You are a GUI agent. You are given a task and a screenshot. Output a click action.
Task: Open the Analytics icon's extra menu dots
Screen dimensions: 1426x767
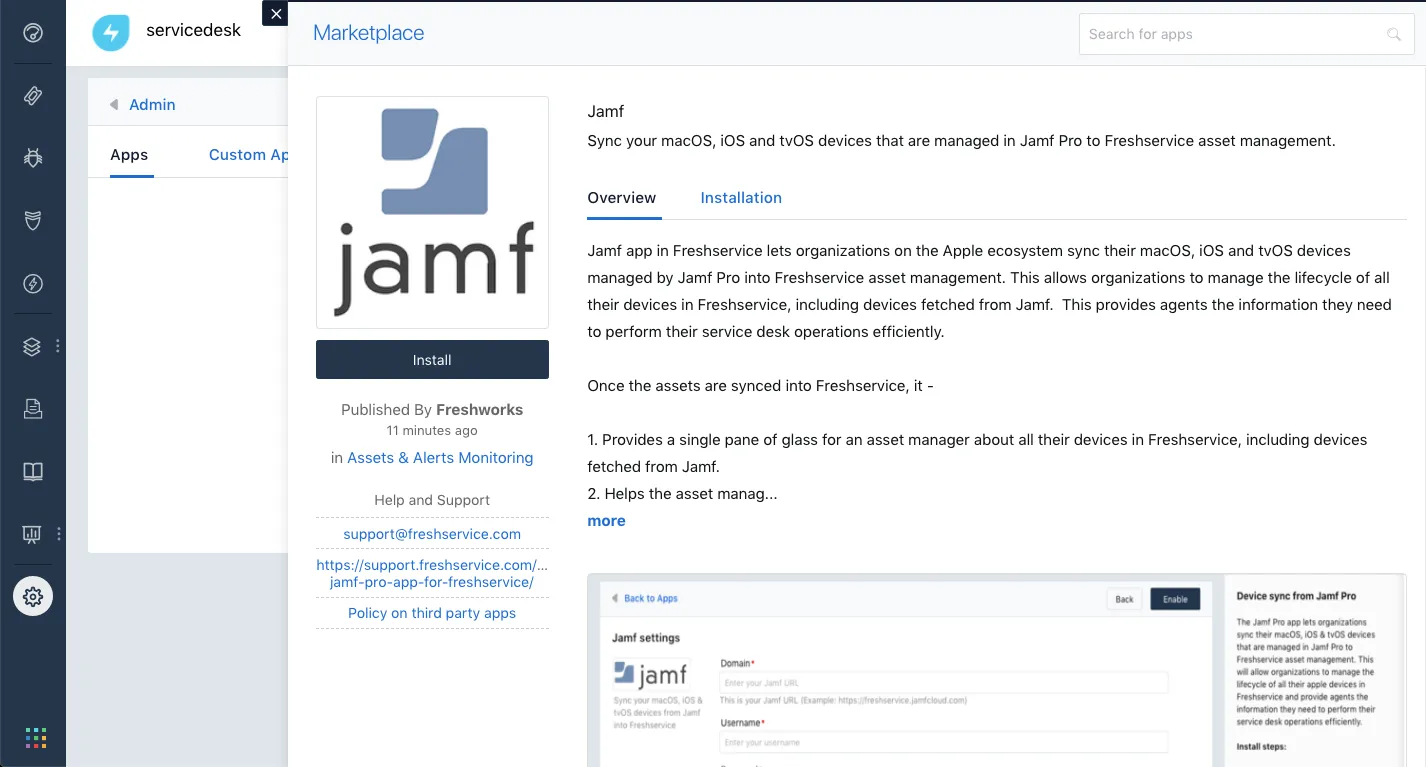[57, 533]
